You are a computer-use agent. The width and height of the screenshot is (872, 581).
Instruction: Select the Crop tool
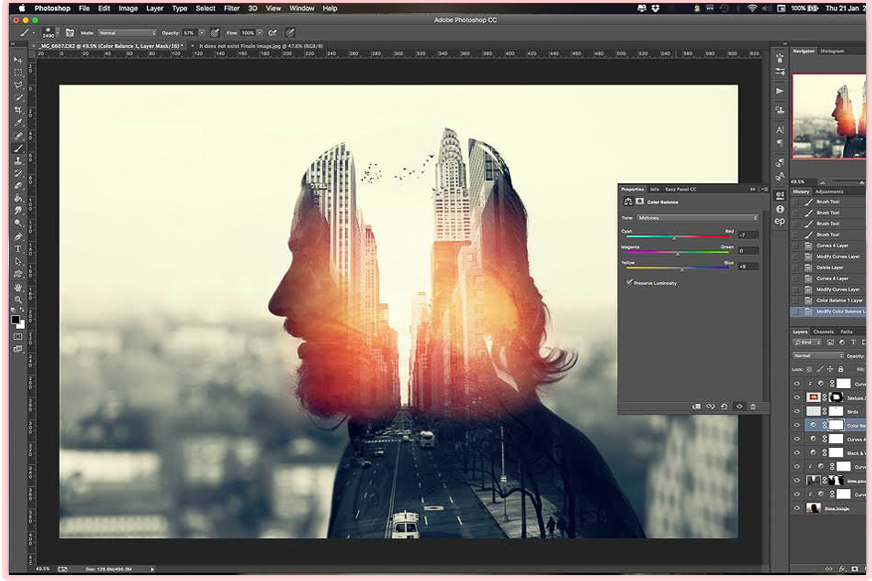coord(18,111)
